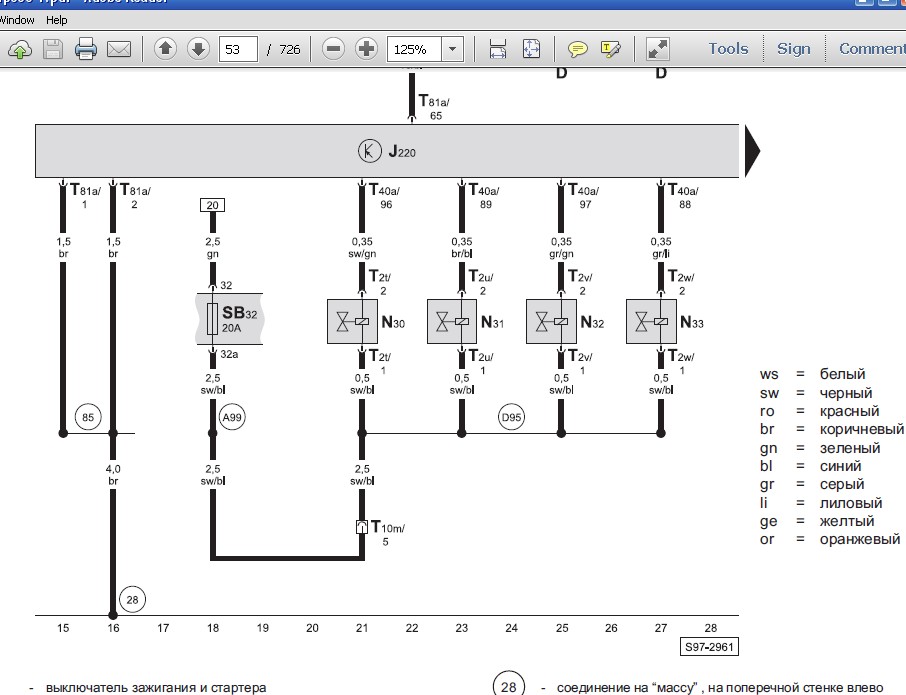This screenshot has width=906, height=695.
Task: Click the legend entry 'br = коричневый'
Action: (832, 429)
